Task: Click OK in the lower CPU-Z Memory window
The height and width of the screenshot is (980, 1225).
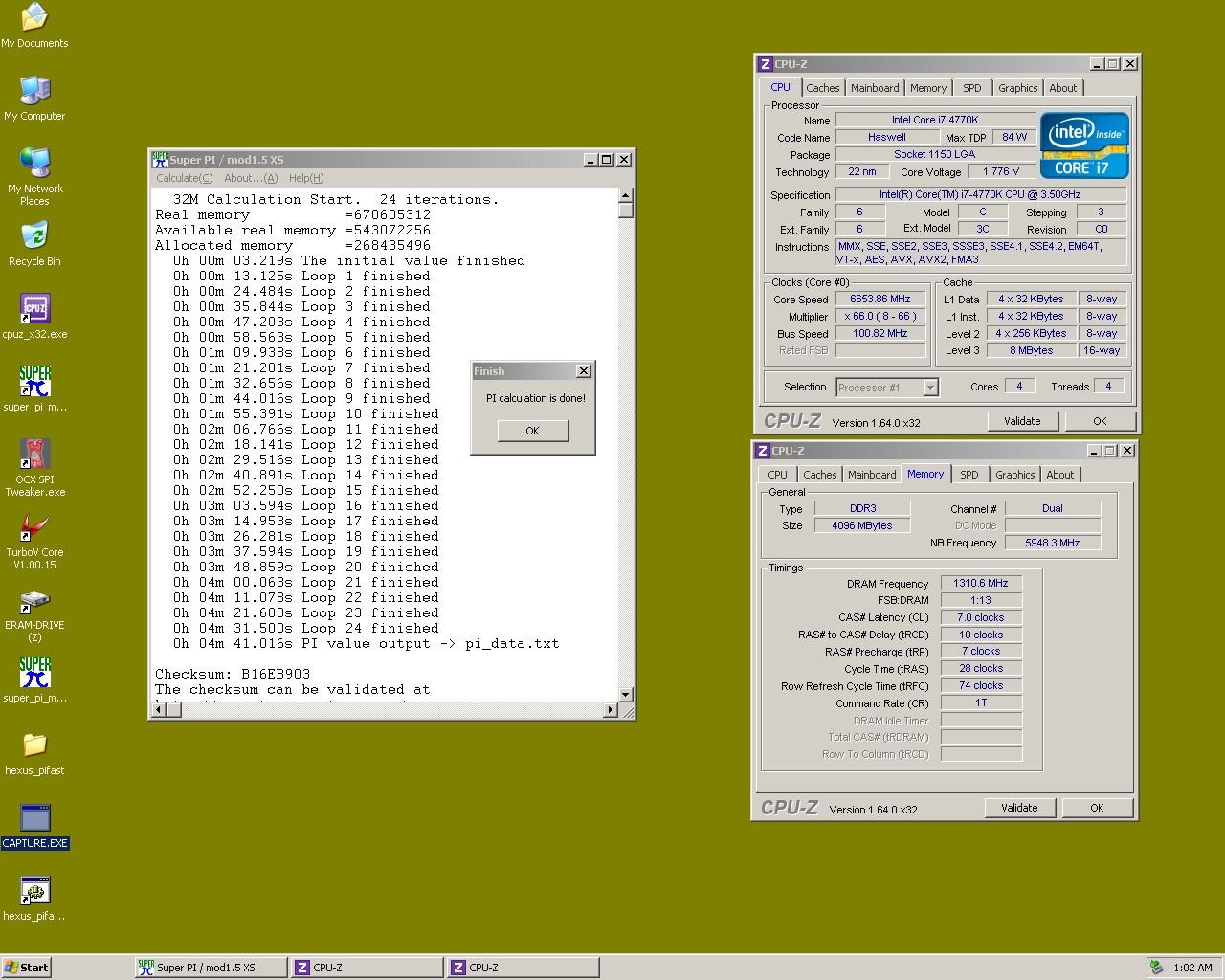Action: click(1097, 808)
